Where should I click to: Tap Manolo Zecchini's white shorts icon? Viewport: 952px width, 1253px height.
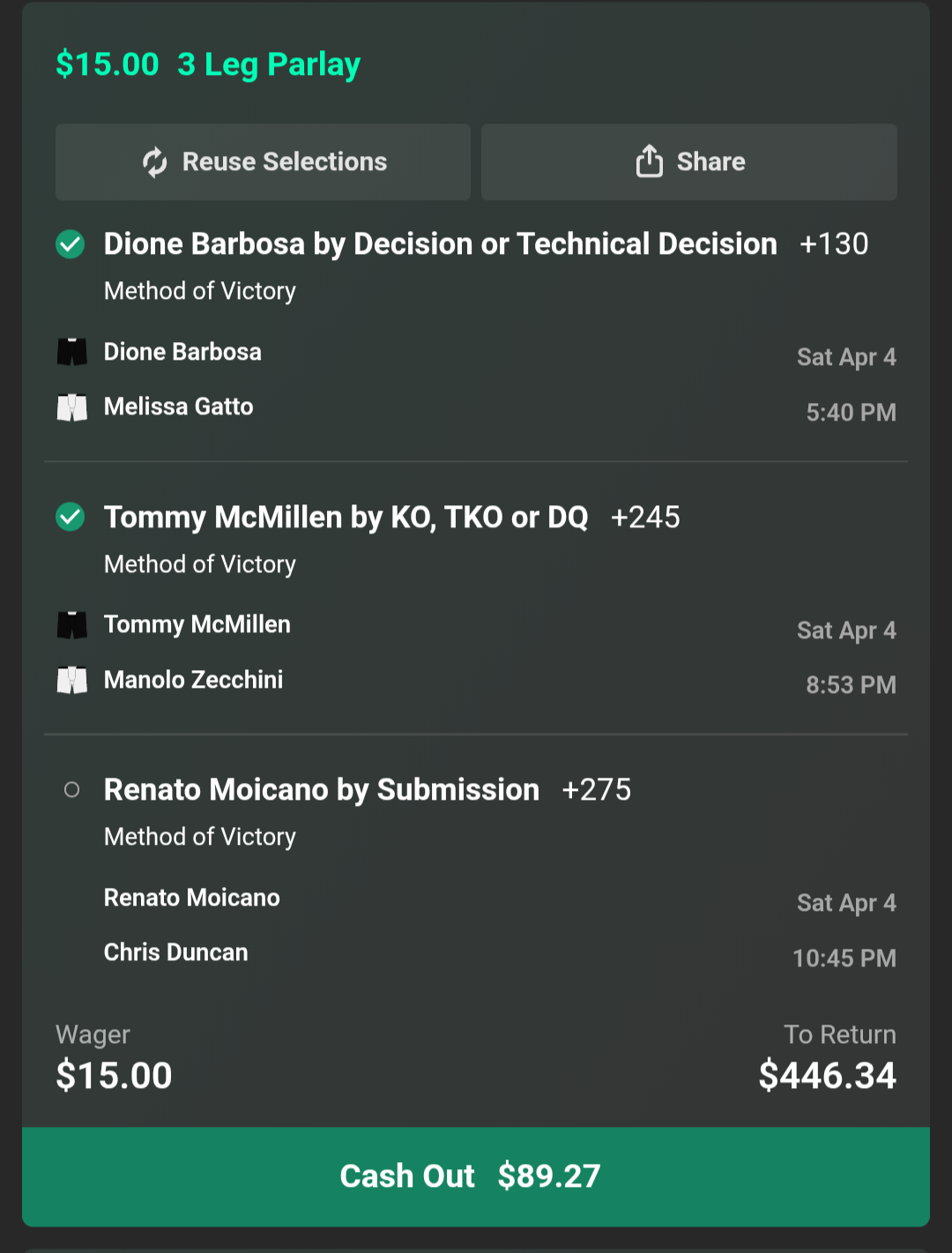coord(72,680)
